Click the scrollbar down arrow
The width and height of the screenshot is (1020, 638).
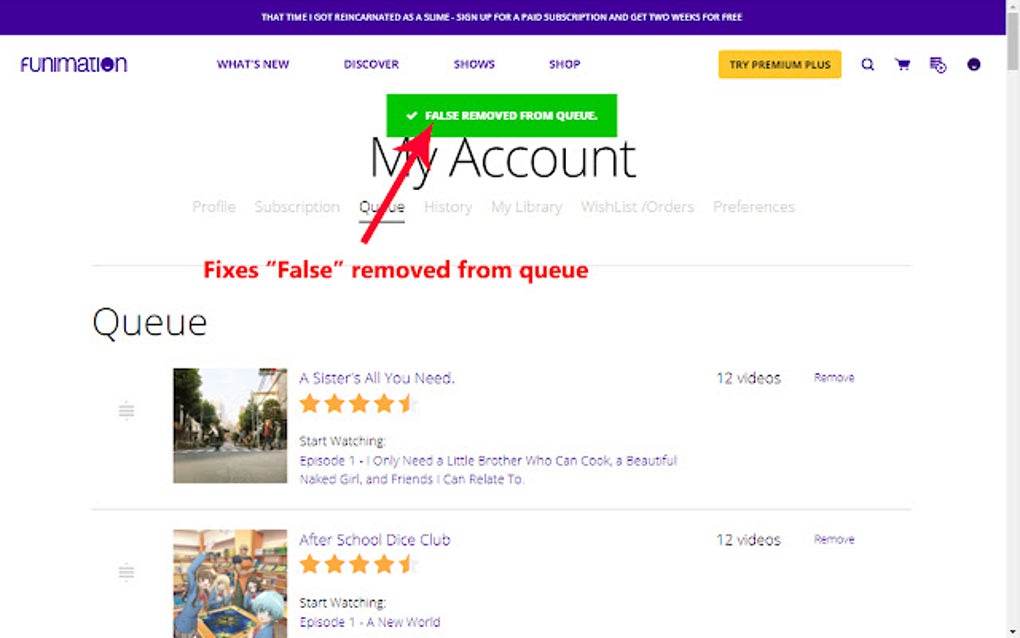pyautogui.click(x=1012, y=632)
